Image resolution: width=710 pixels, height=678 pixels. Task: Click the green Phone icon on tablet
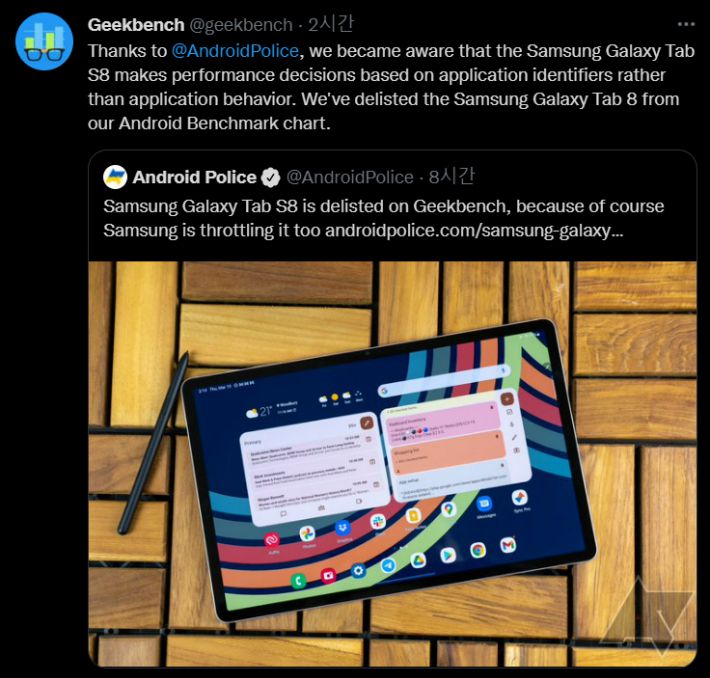[298, 580]
